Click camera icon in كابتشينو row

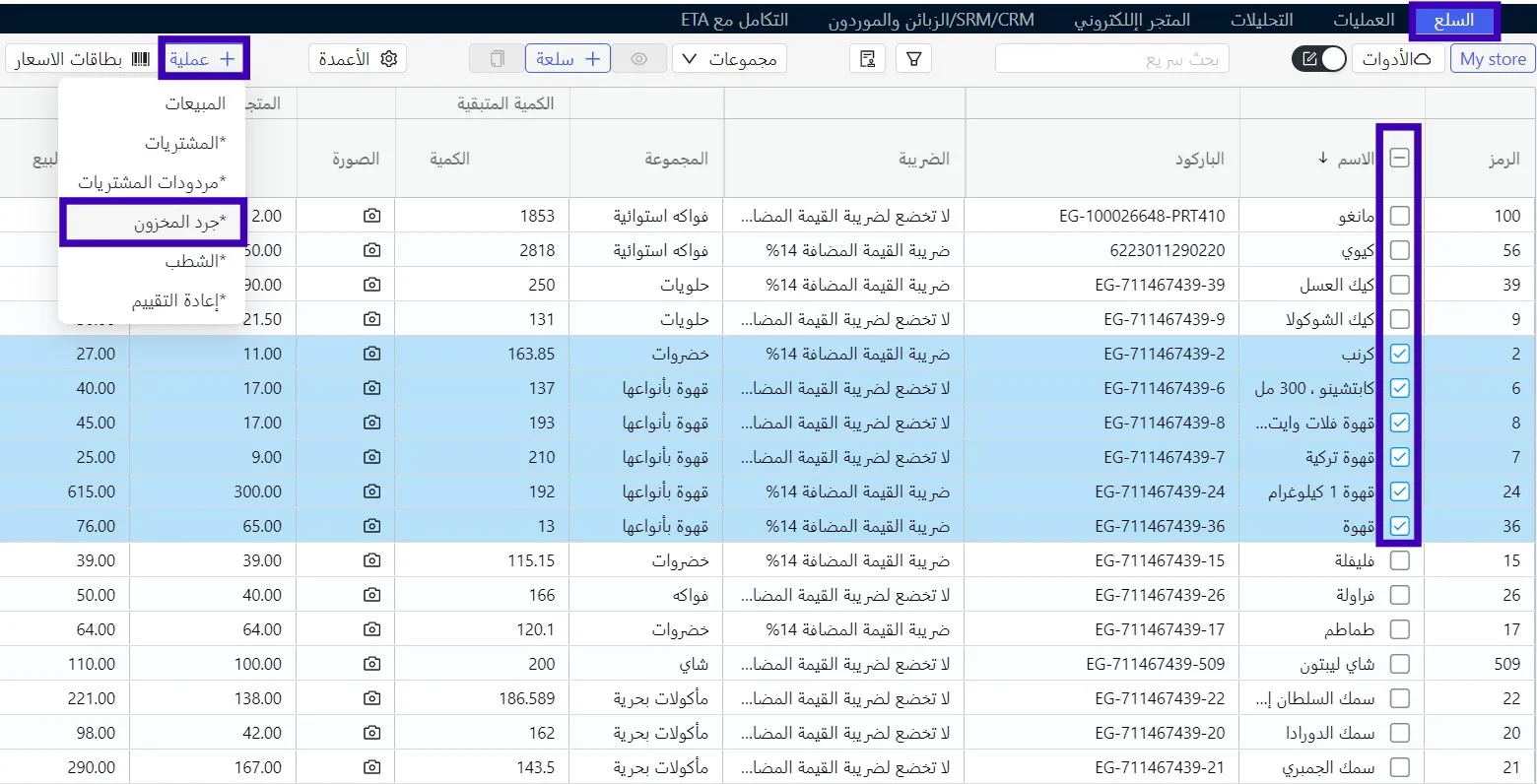point(371,388)
